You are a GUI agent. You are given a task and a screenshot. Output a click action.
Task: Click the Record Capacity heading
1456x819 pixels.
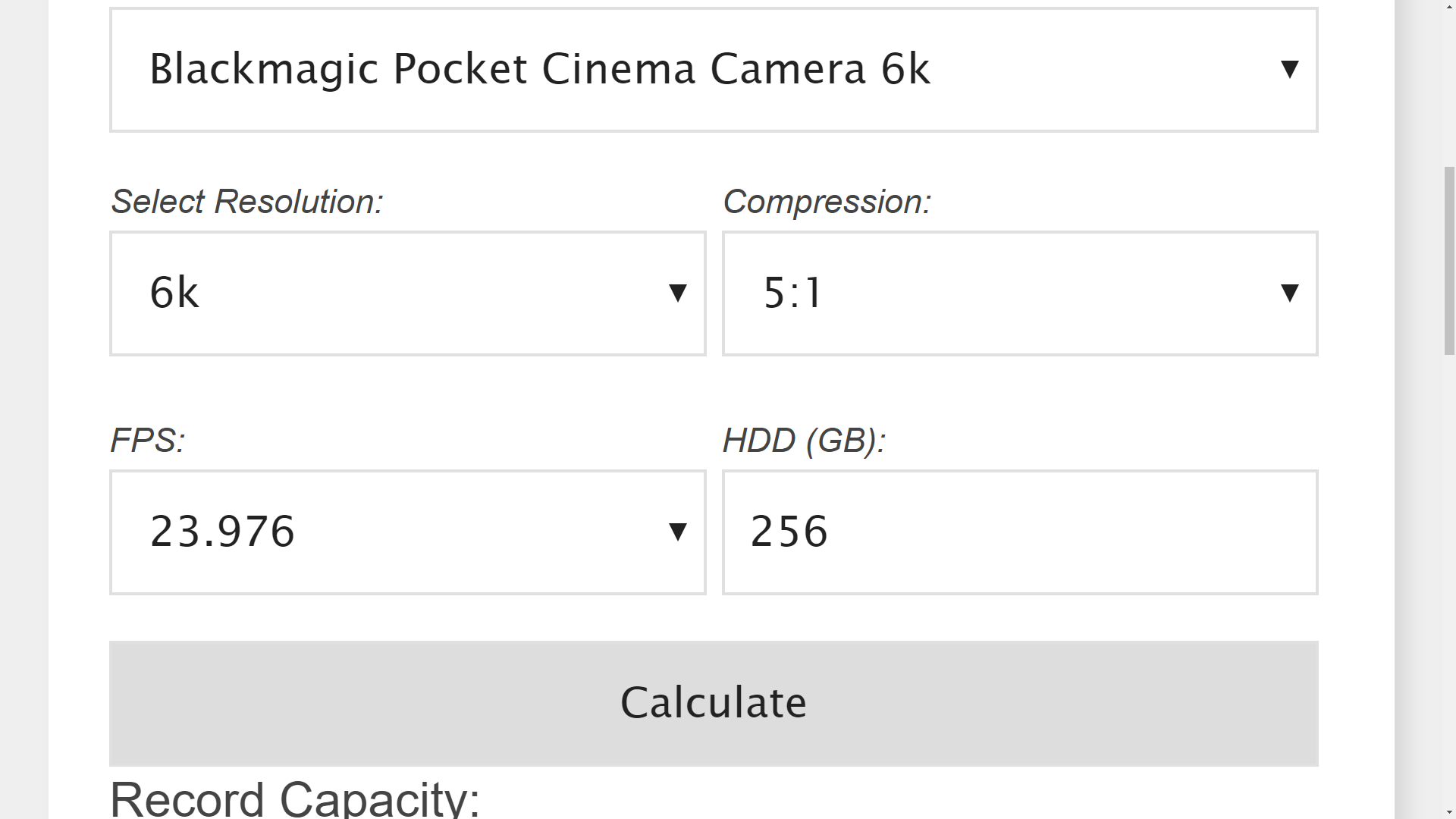[x=295, y=799]
